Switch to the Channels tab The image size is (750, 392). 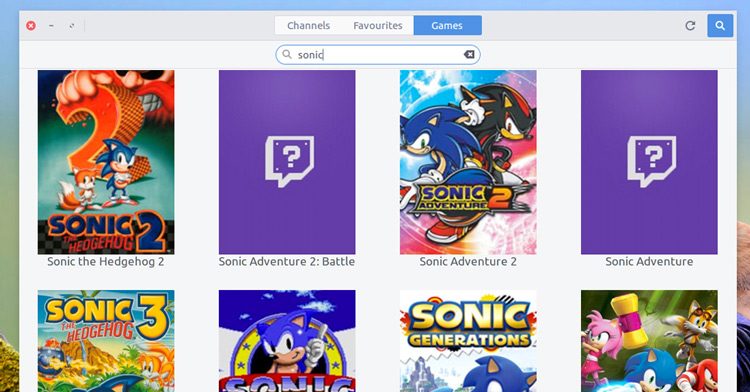click(309, 25)
